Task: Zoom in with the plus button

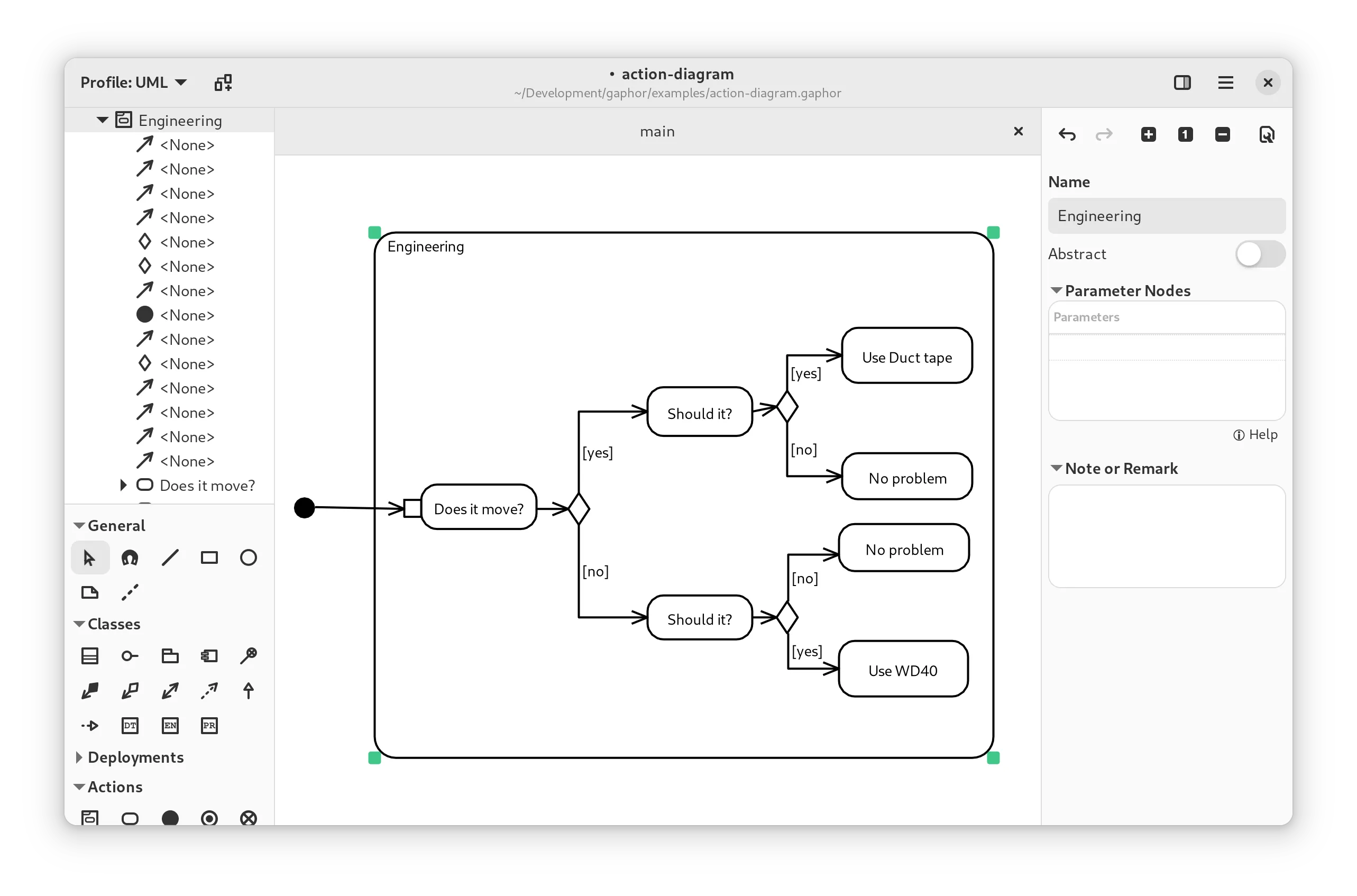Action: 1148,135
